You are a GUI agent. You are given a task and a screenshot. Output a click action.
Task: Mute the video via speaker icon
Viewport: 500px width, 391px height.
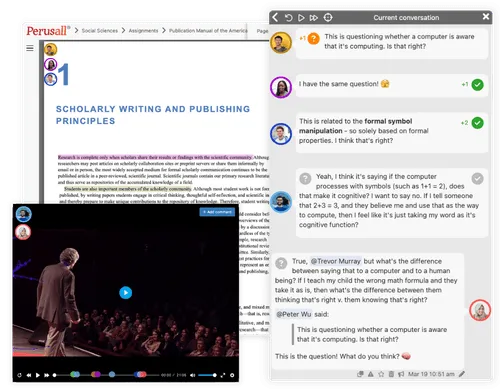(193, 375)
